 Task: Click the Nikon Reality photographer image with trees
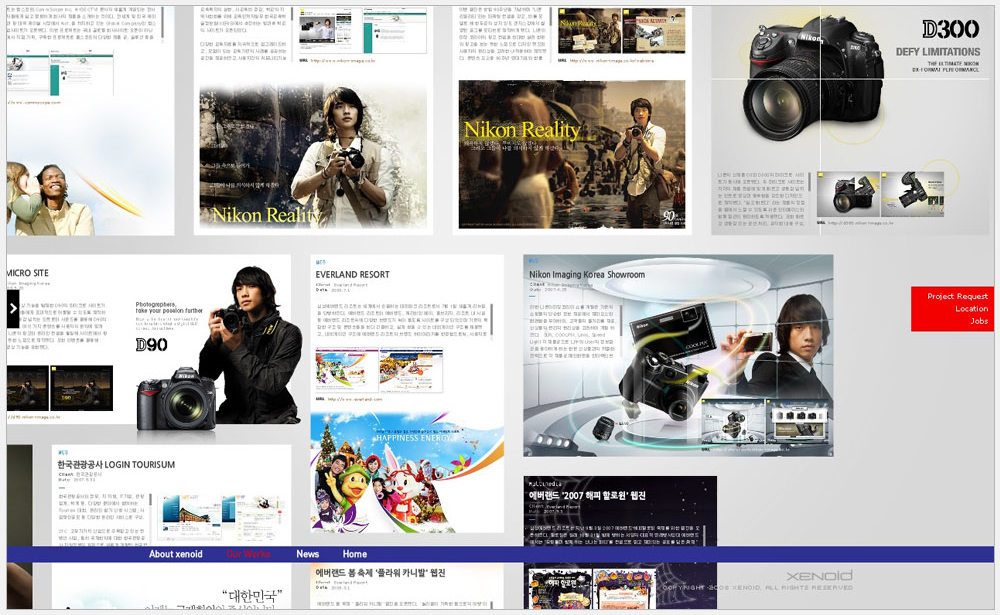point(314,157)
